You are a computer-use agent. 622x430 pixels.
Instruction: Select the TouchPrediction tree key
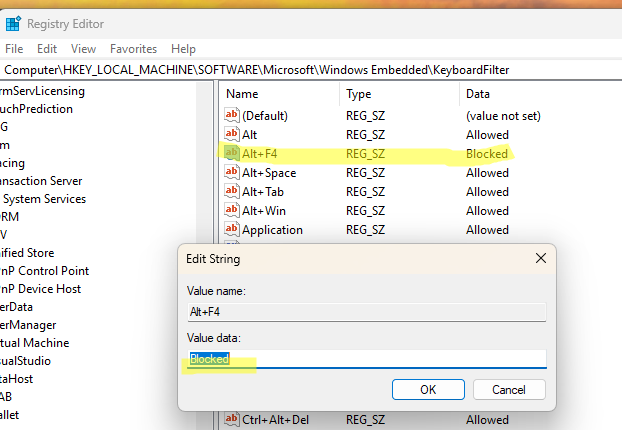click(36, 109)
